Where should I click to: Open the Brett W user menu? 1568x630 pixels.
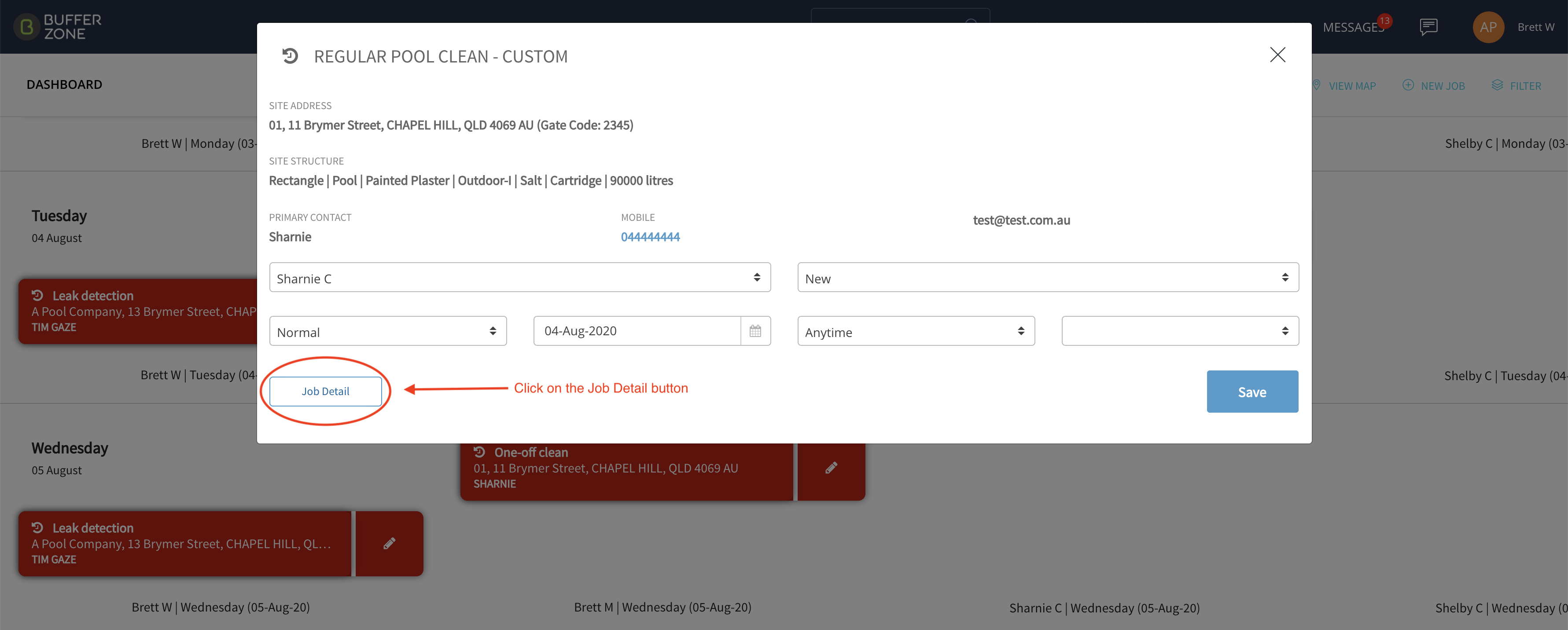point(1536,27)
